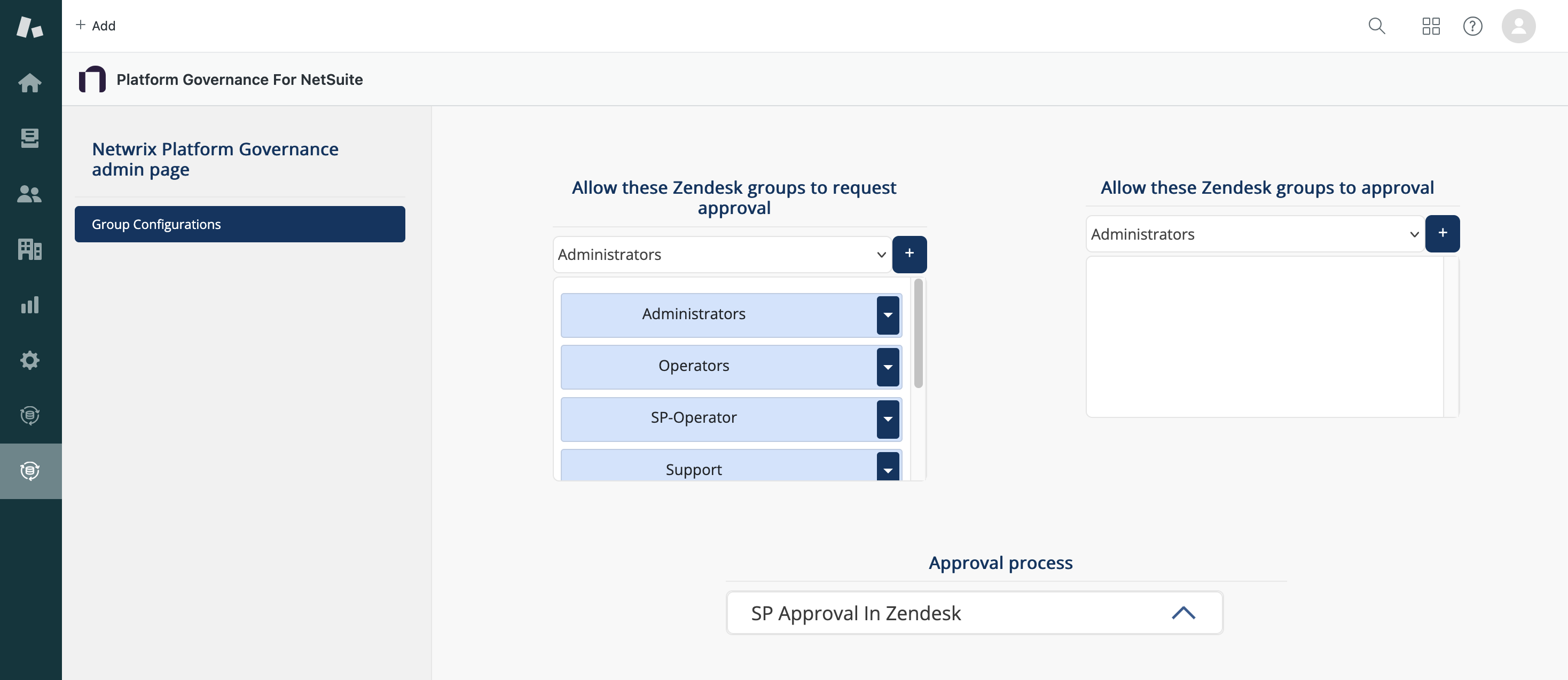This screenshot has width=1568, height=680.
Task: Open the help question mark icon
Action: pyautogui.click(x=1472, y=26)
